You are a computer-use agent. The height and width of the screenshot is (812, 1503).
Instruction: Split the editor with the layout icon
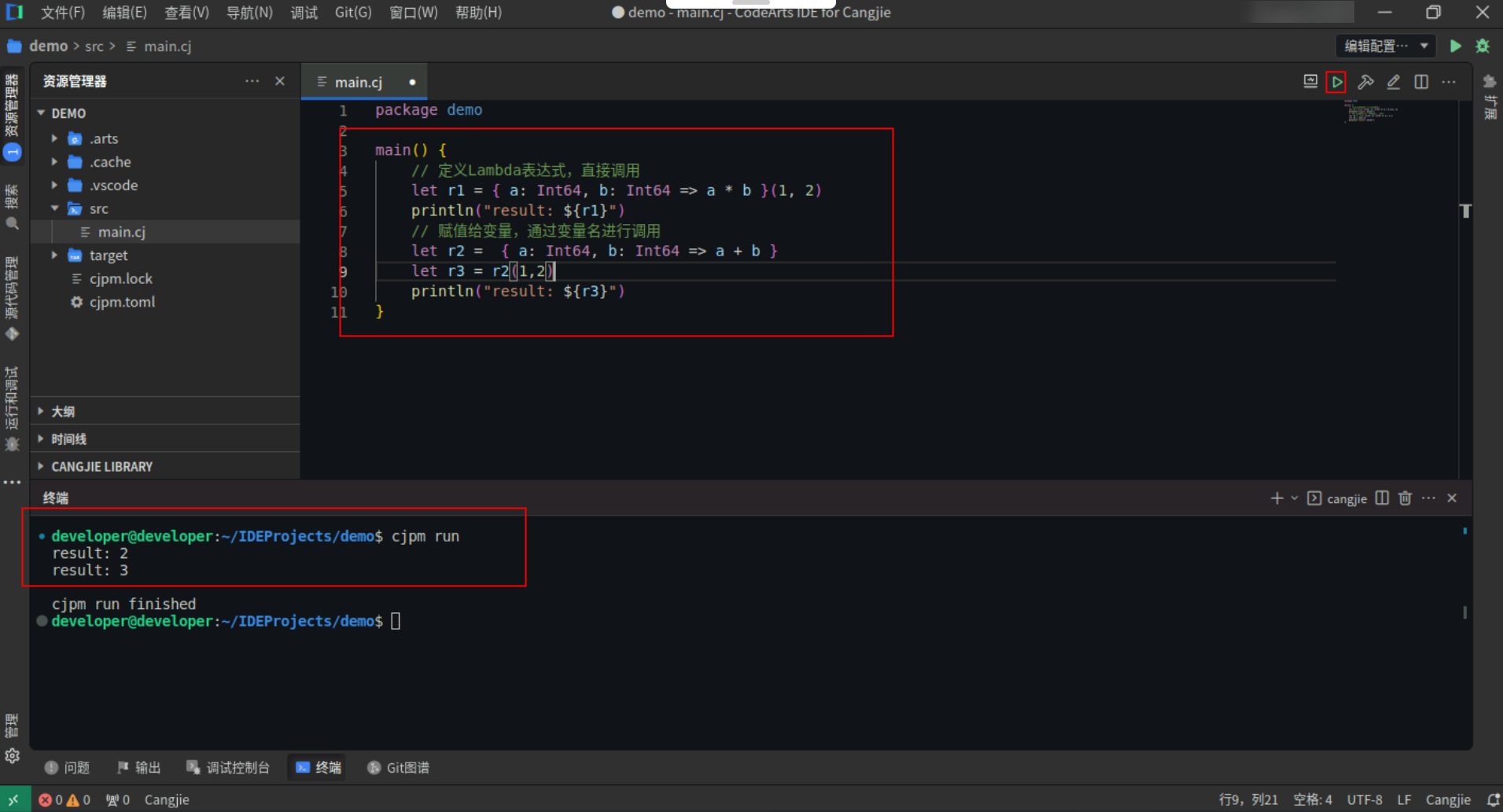coord(1421,82)
